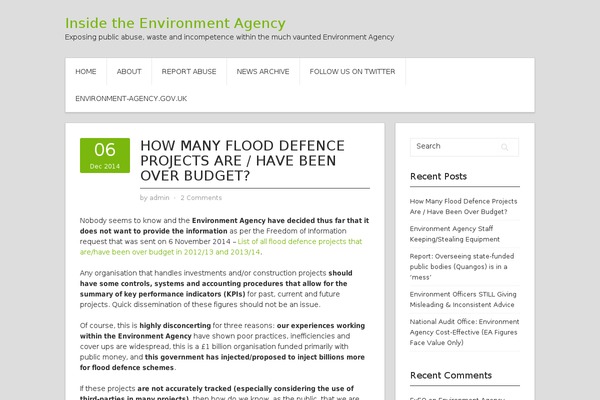The image size is (600, 400).
Task: Open recent post Environment Officers STILL Giving Misleading Advice
Action: pyautogui.click(x=463, y=299)
